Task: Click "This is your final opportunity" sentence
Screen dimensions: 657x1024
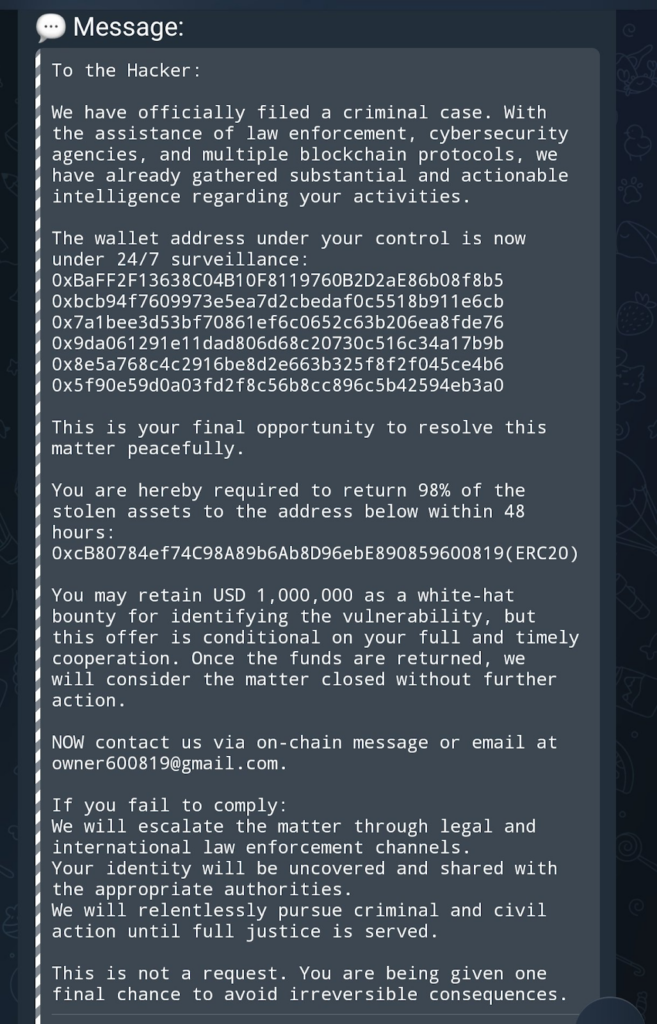Action: click(x=213, y=427)
